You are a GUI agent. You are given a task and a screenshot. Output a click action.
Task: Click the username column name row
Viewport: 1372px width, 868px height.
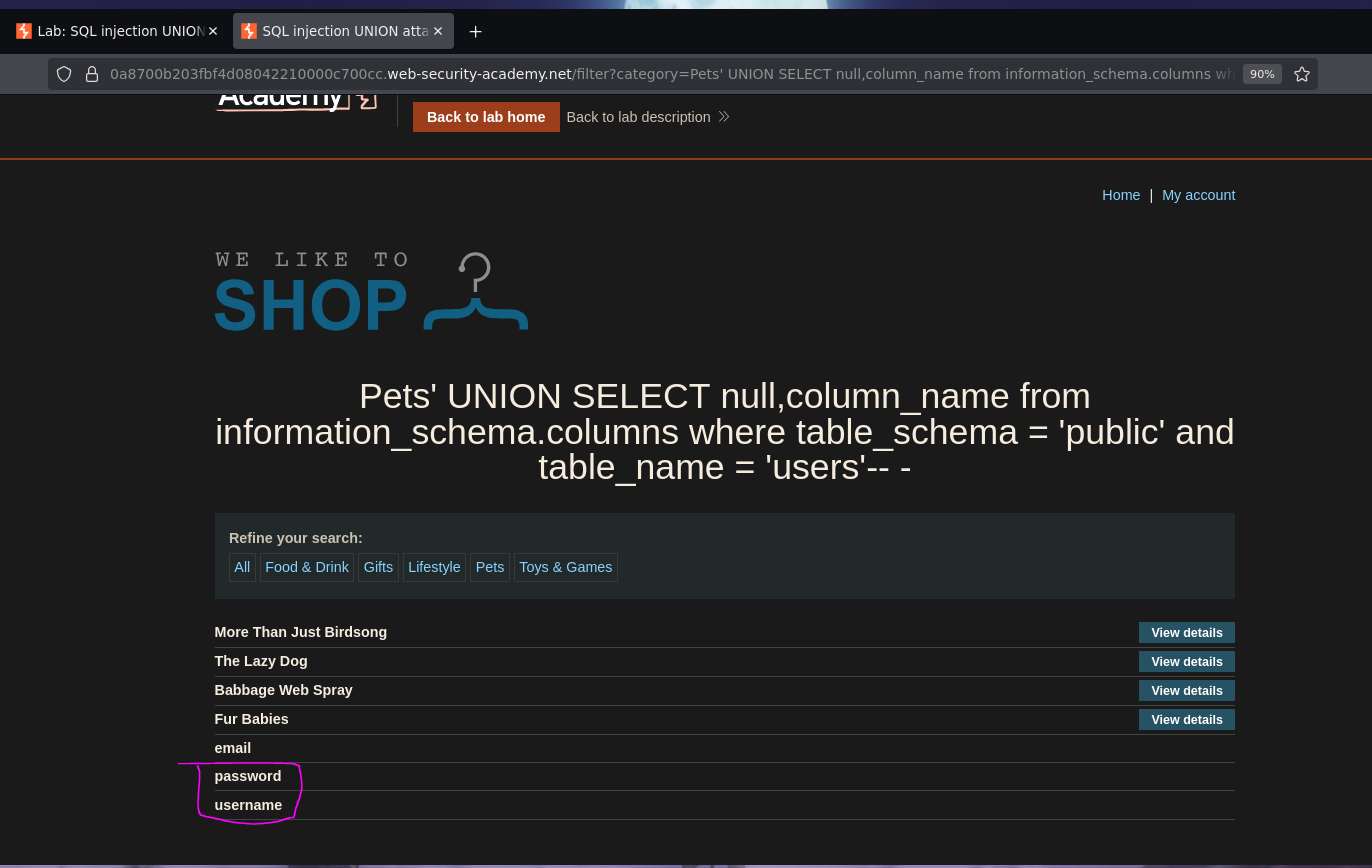[725, 805]
